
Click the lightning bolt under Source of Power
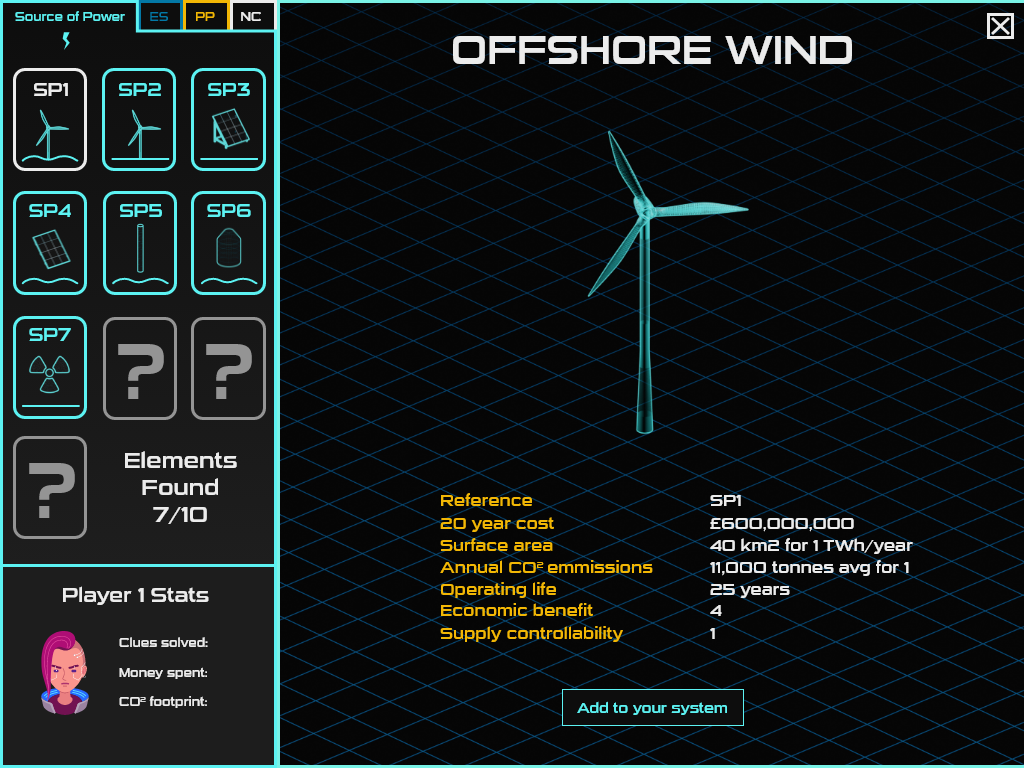(x=67, y=41)
